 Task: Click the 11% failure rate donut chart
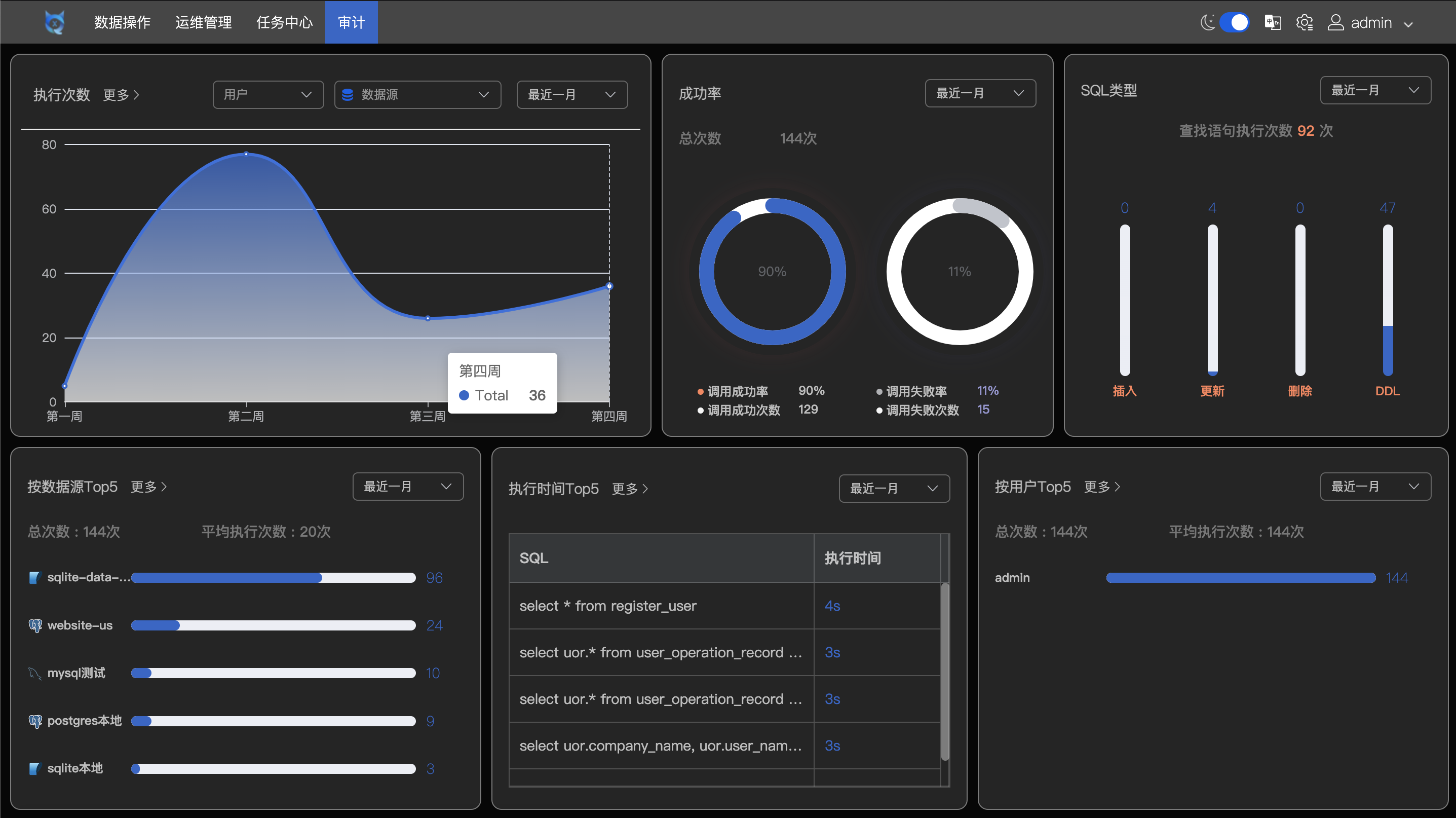pos(960,271)
